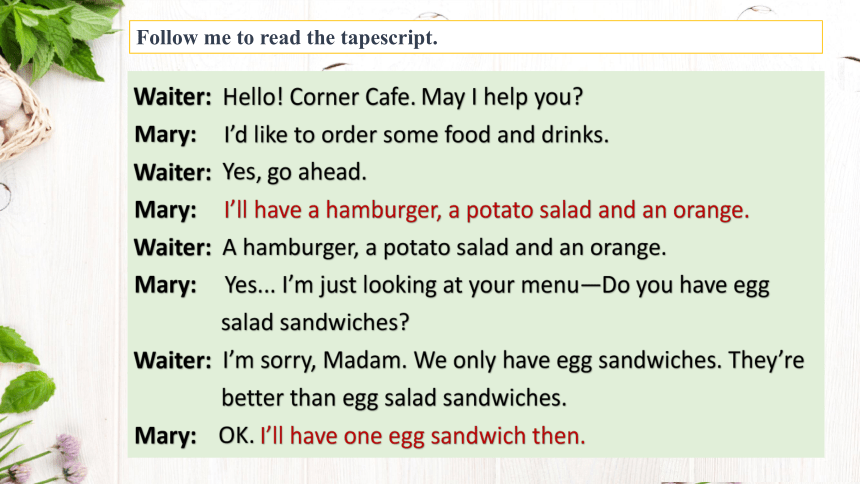Click the red sentence "I'll have a hamburger, a potato salad and an orange."
This screenshot has height=484, width=860.
point(486,210)
